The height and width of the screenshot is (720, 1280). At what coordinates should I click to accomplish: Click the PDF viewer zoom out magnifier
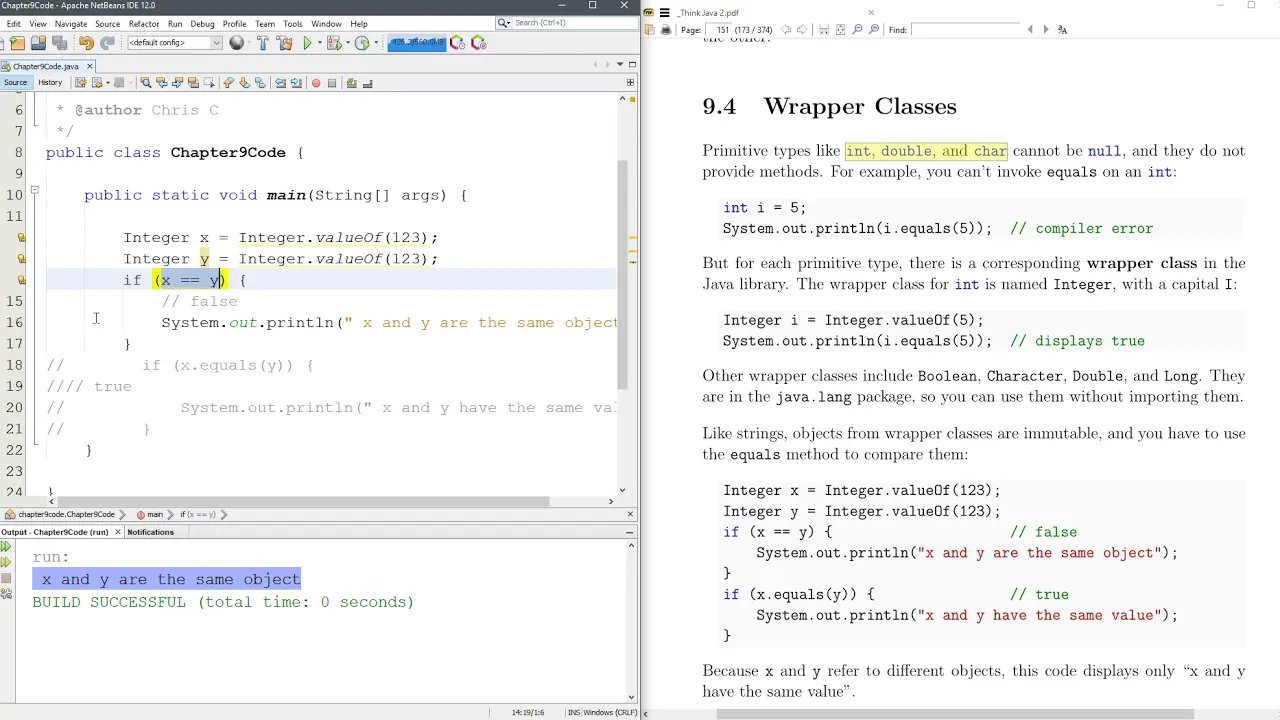coord(857,30)
